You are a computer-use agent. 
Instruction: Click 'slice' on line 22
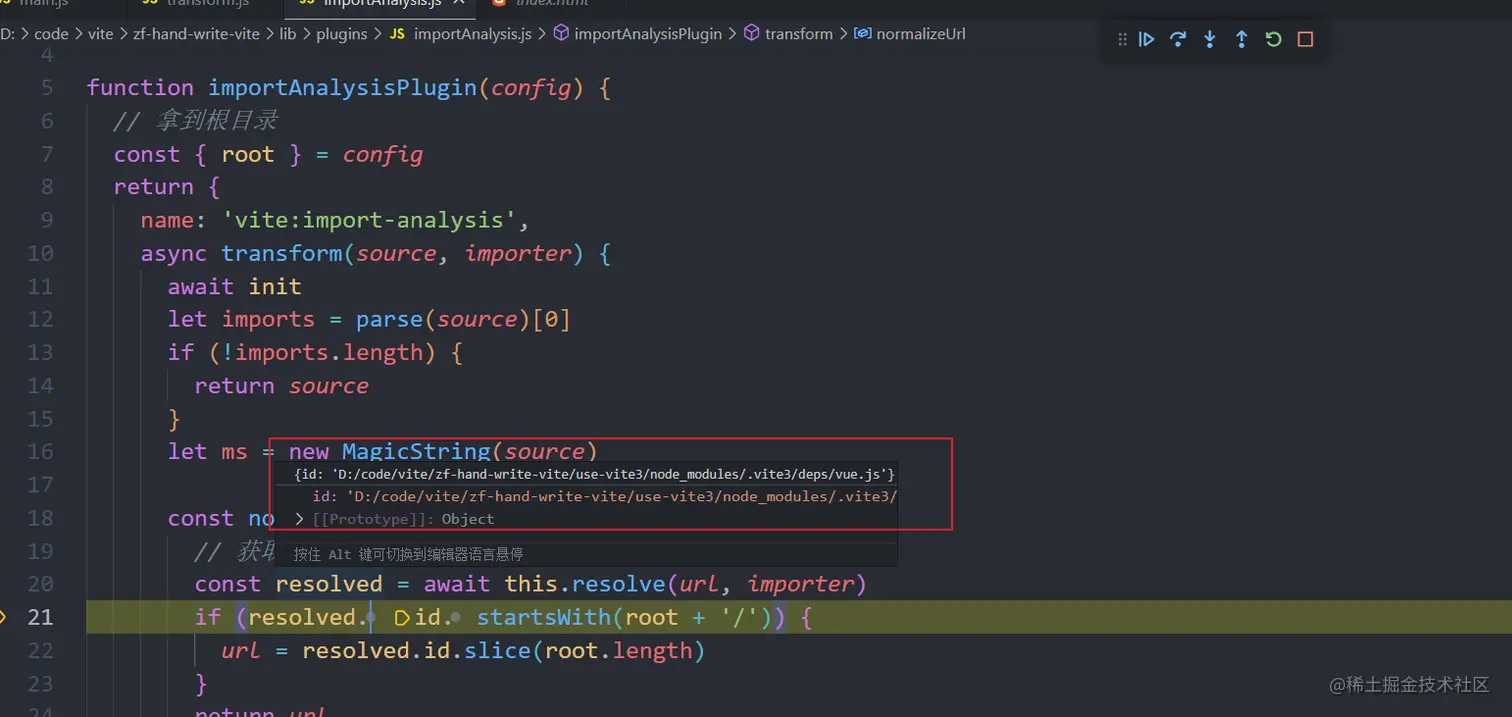click(497, 651)
